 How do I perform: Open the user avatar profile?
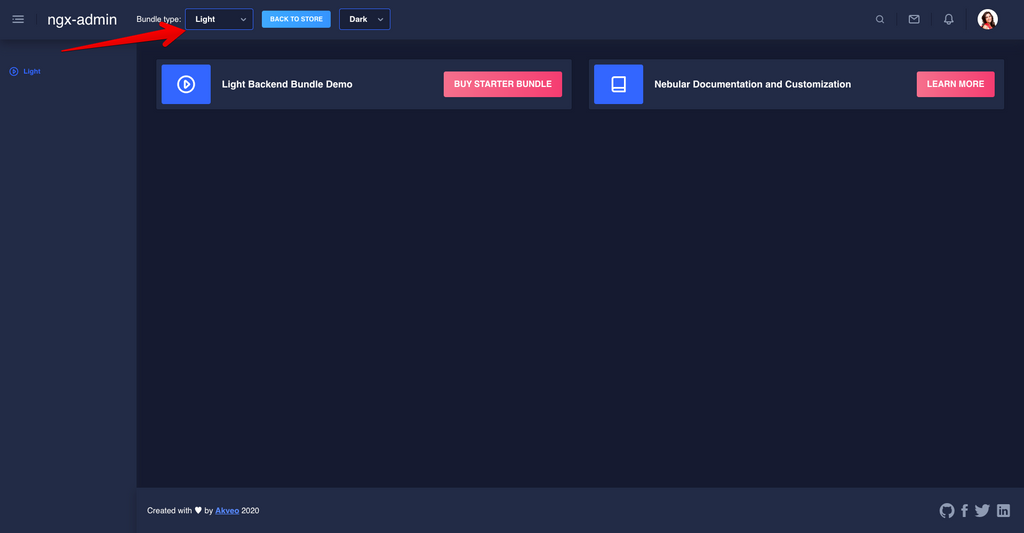[x=987, y=19]
